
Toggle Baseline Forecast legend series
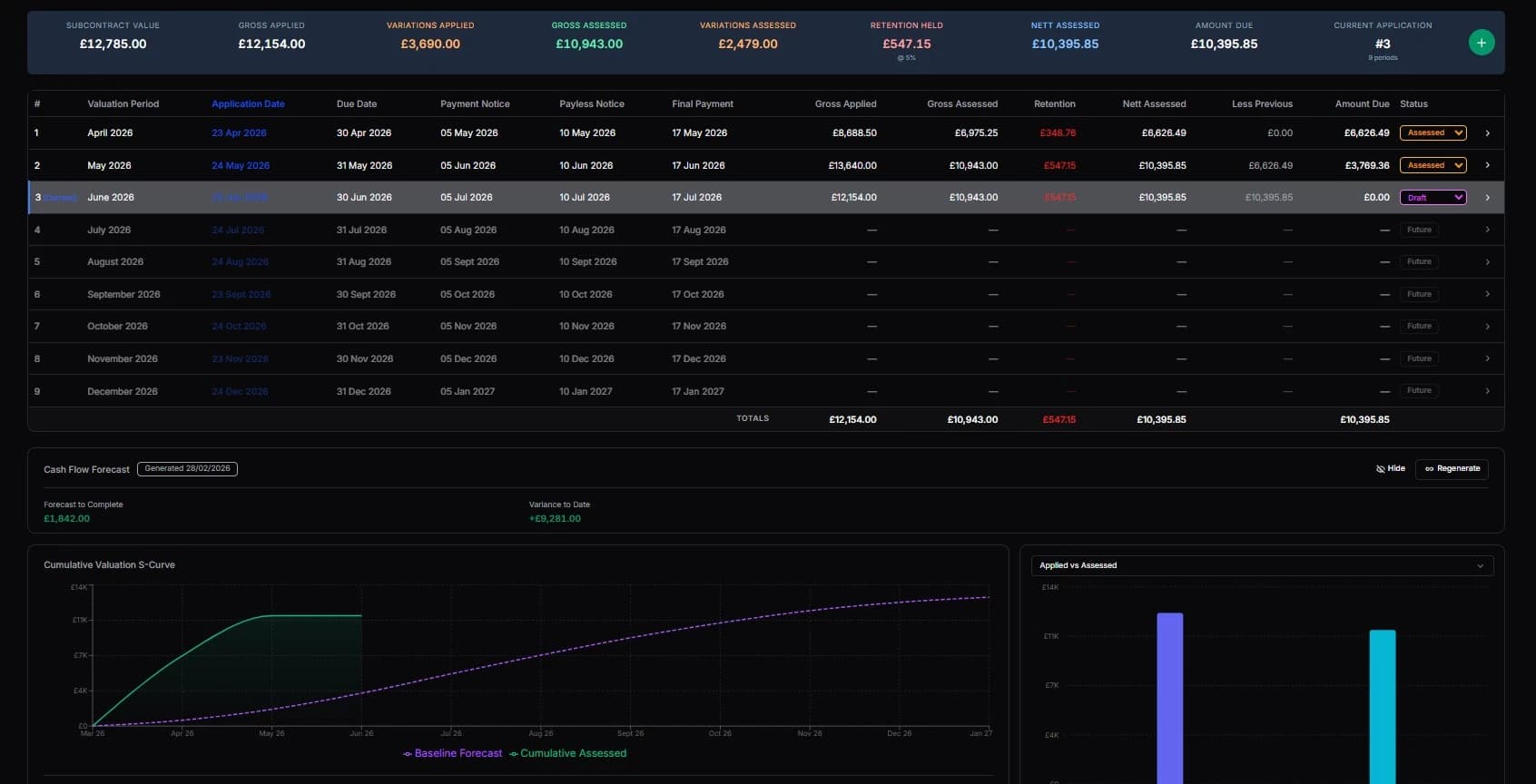[452, 753]
